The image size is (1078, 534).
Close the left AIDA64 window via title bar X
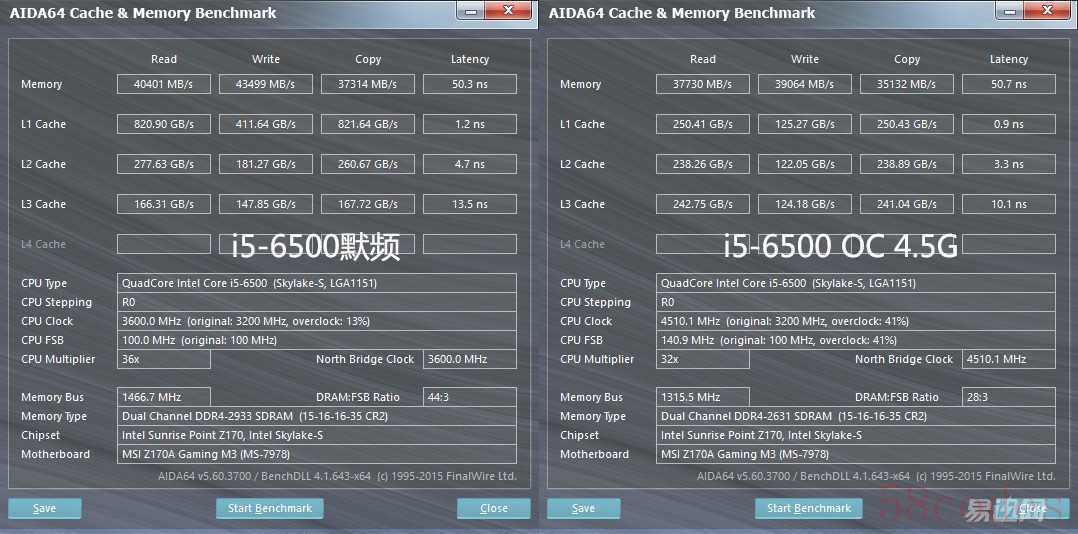pos(508,10)
